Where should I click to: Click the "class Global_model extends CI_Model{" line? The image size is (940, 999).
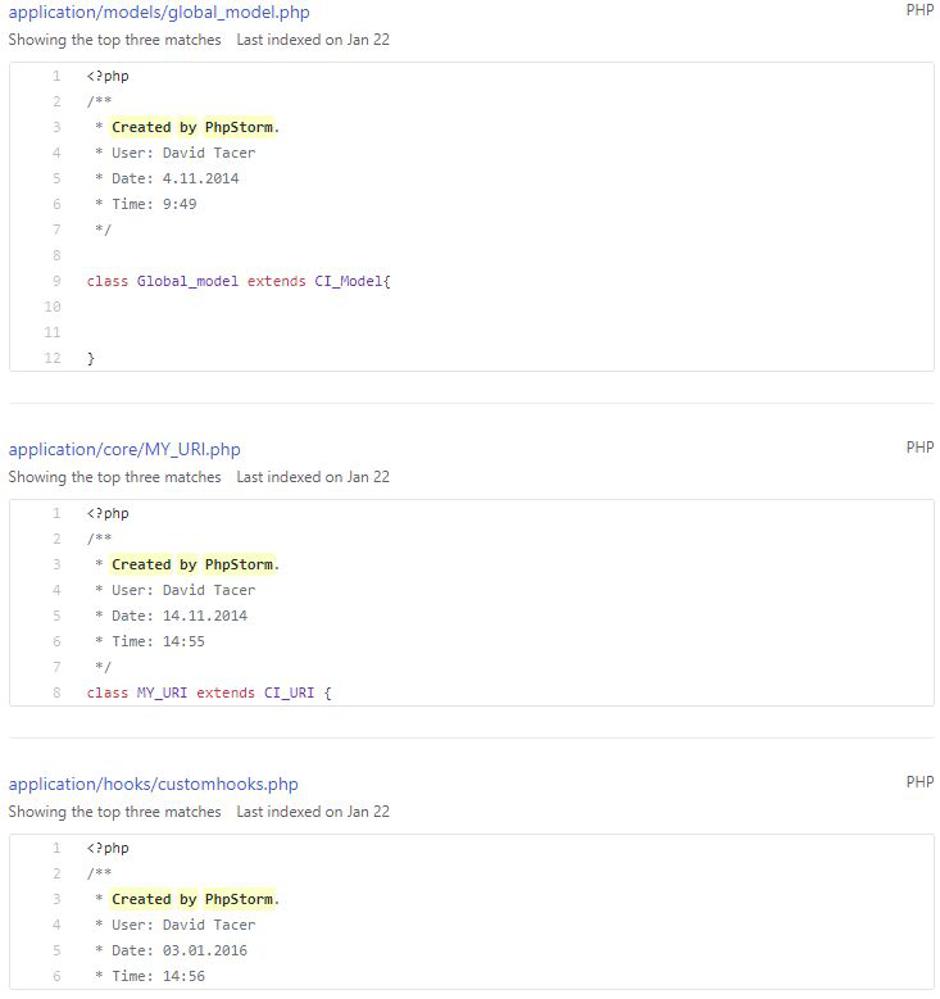click(238, 281)
